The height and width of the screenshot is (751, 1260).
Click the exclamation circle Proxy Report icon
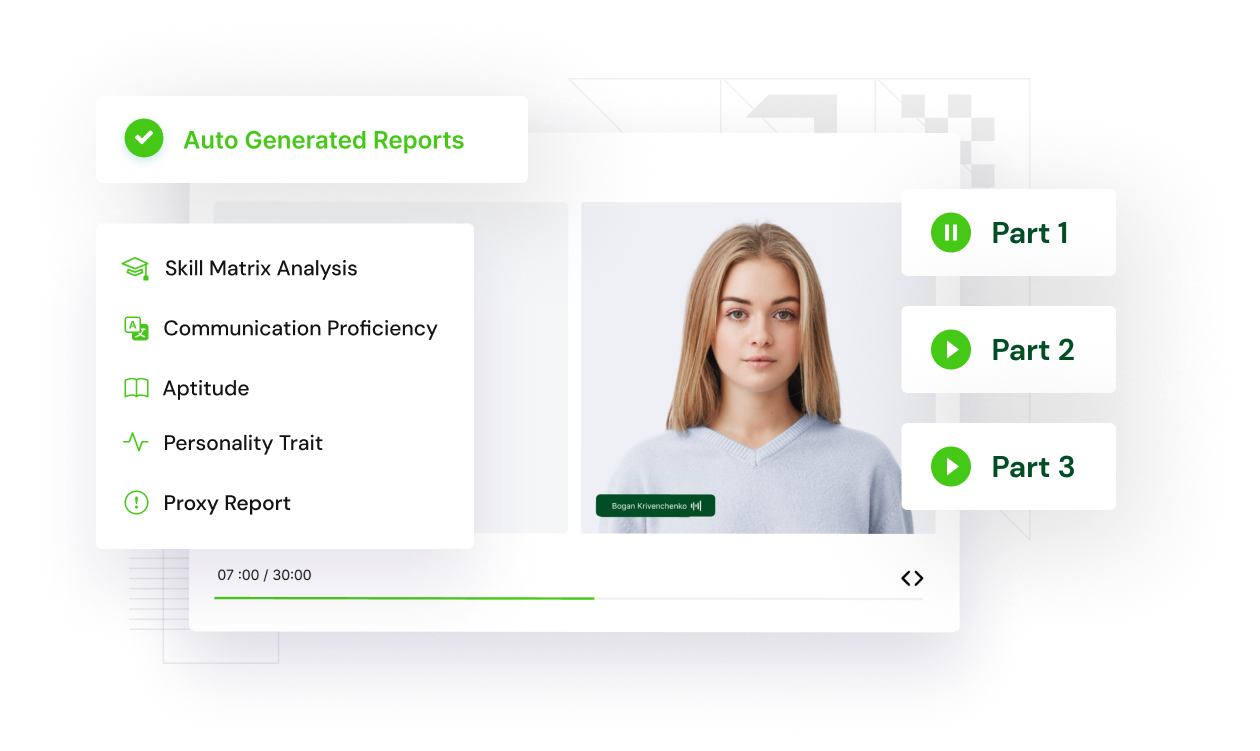pos(135,503)
